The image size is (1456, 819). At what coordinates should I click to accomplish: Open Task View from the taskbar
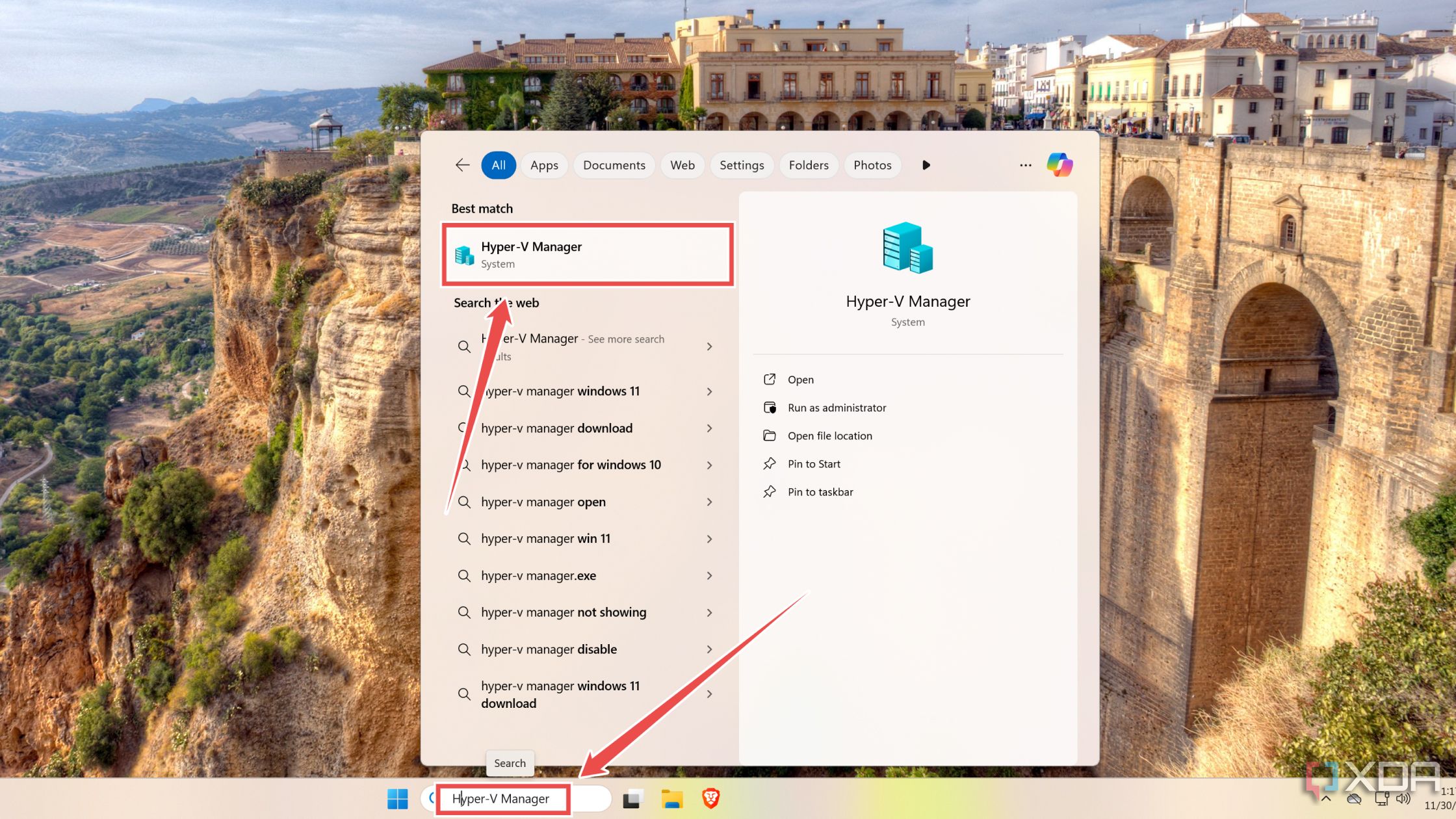(x=632, y=799)
